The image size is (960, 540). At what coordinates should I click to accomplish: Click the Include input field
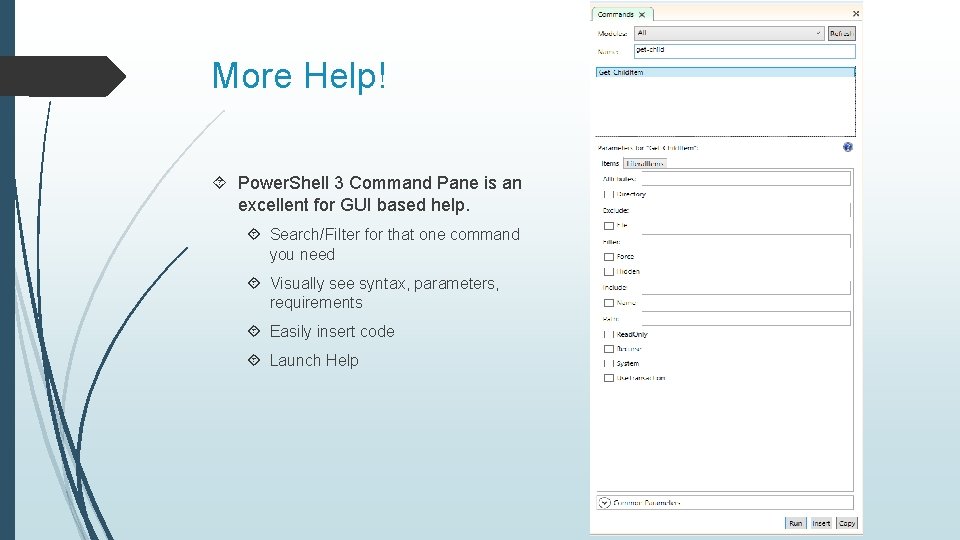[746, 287]
